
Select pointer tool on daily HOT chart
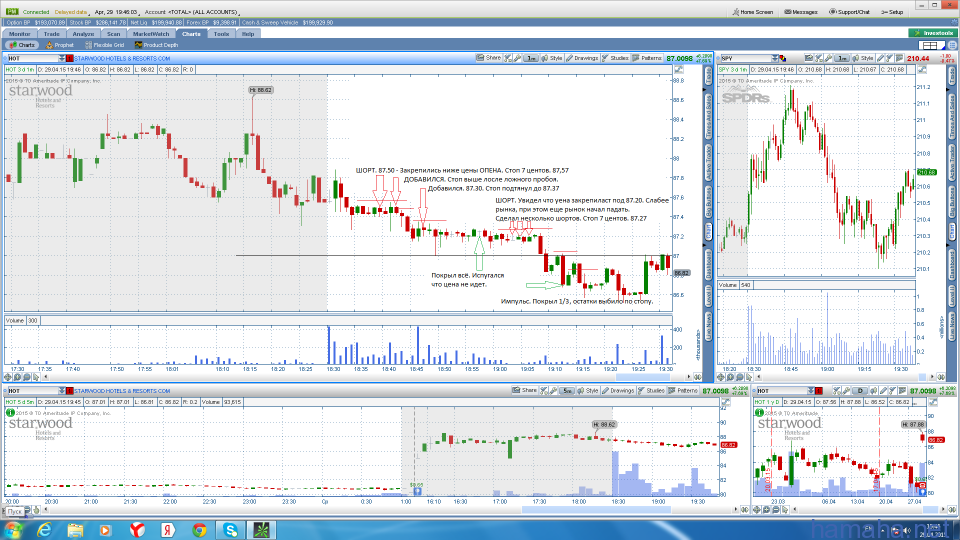(784, 509)
